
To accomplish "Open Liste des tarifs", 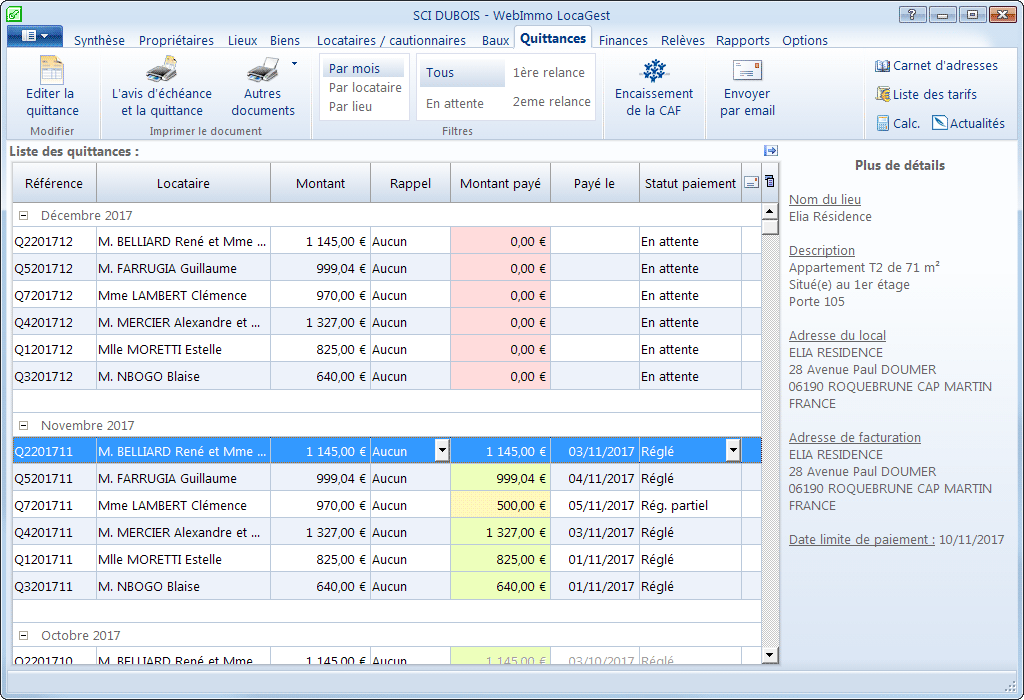I will [926, 94].
